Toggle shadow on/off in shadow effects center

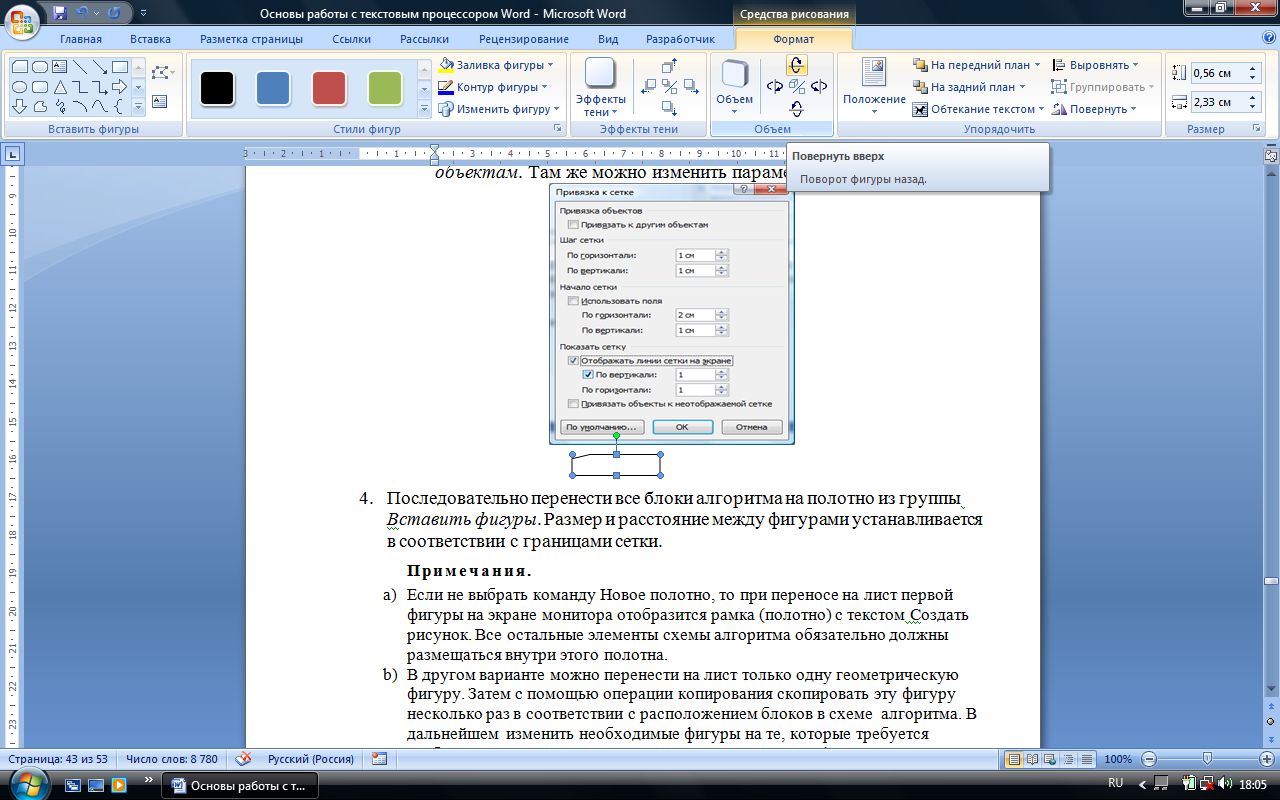point(669,86)
